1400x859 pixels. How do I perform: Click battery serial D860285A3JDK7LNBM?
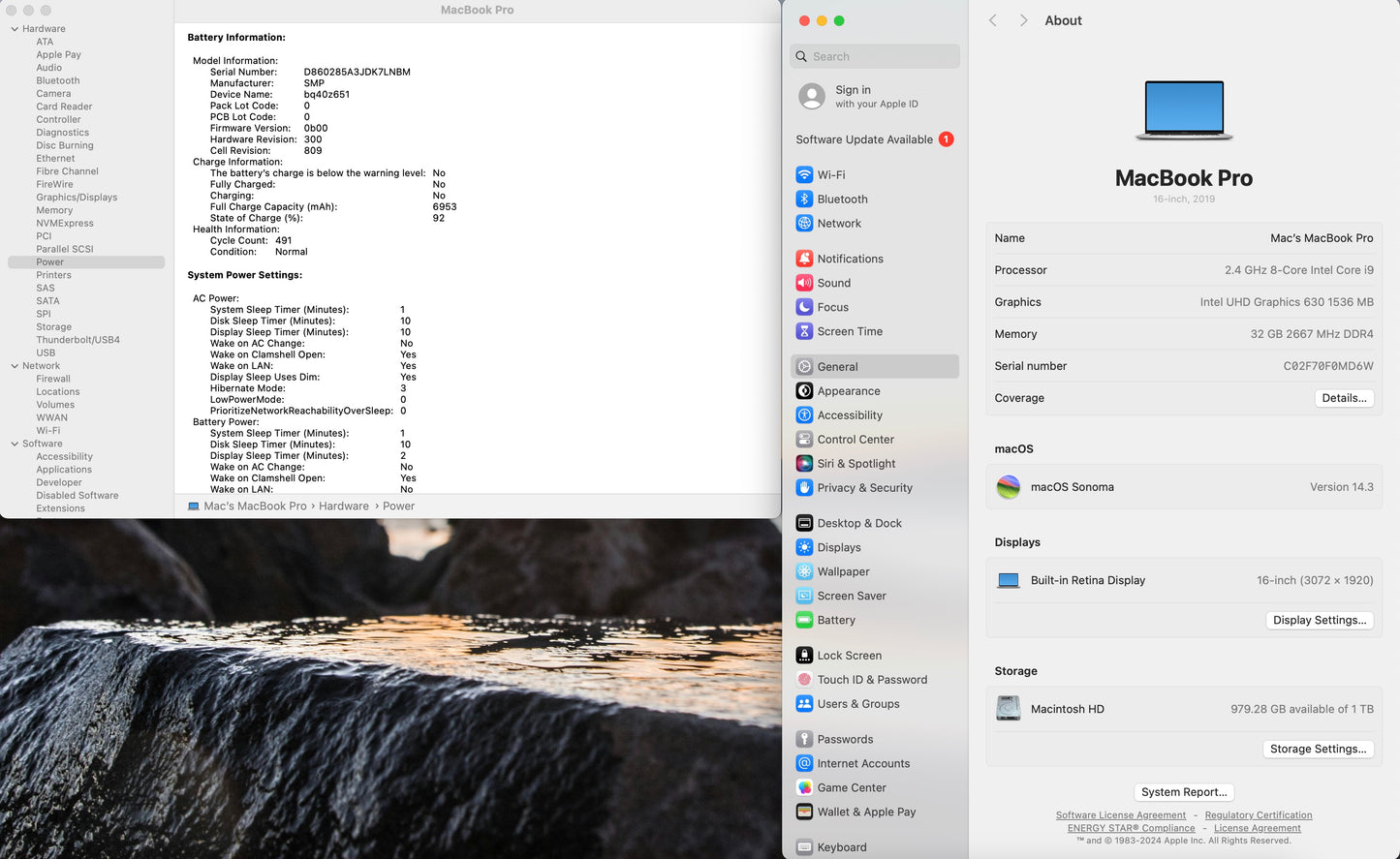tap(357, 72)
